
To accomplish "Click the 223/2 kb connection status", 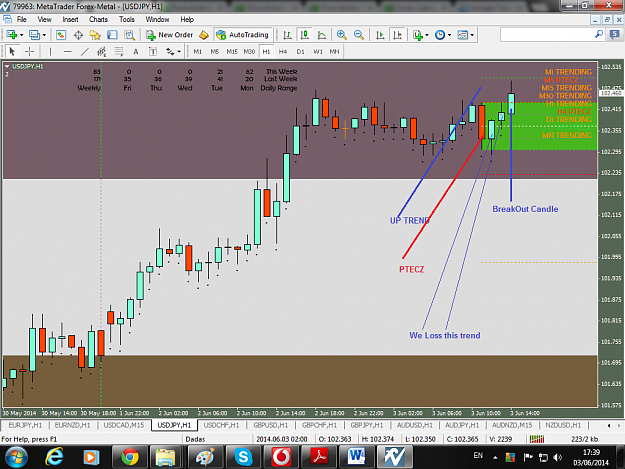I will [584, 439].
